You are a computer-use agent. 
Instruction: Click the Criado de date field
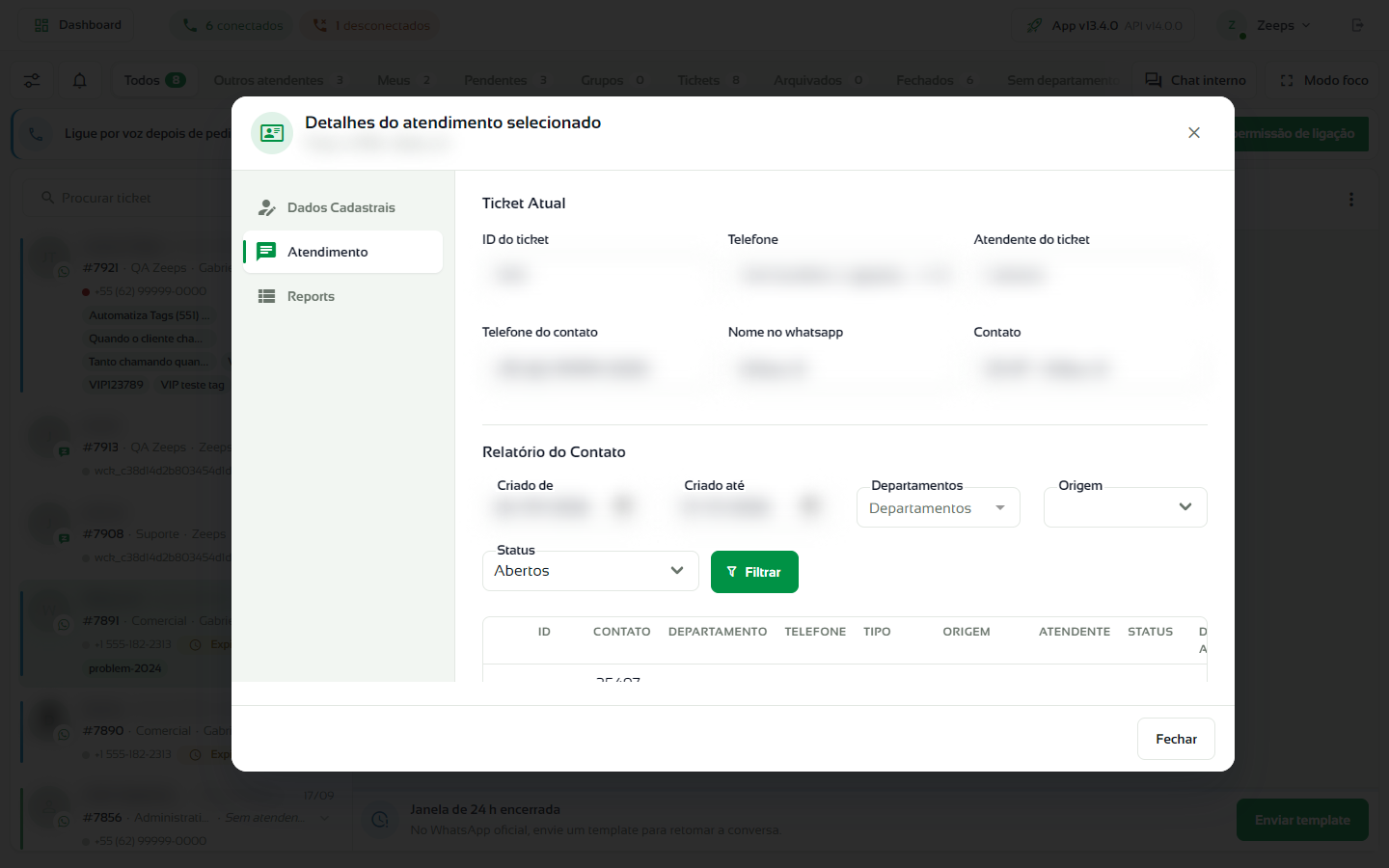[564, 507]
